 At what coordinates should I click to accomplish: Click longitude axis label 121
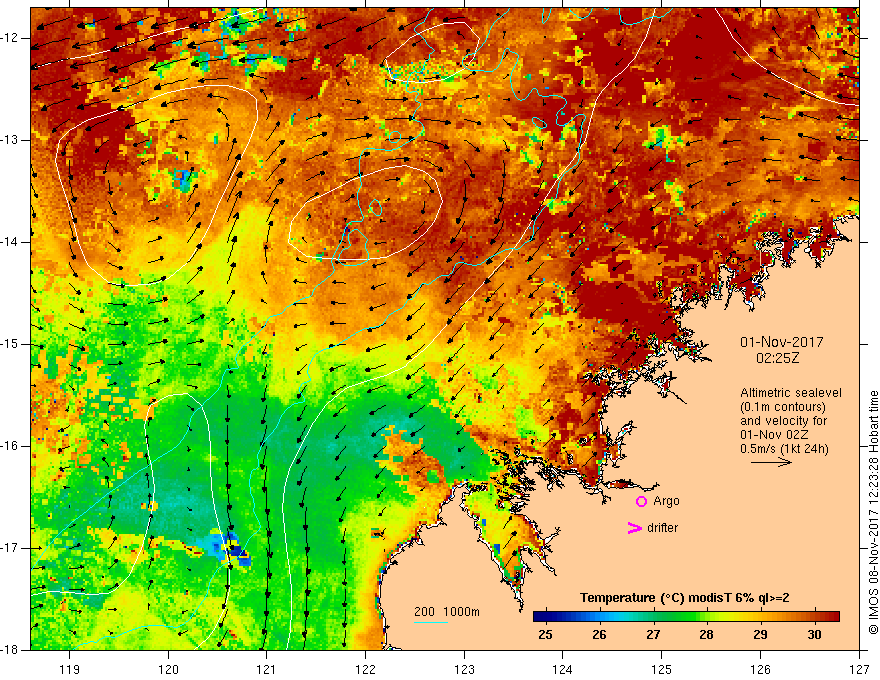pyautogui.click(x=267, y=669)
